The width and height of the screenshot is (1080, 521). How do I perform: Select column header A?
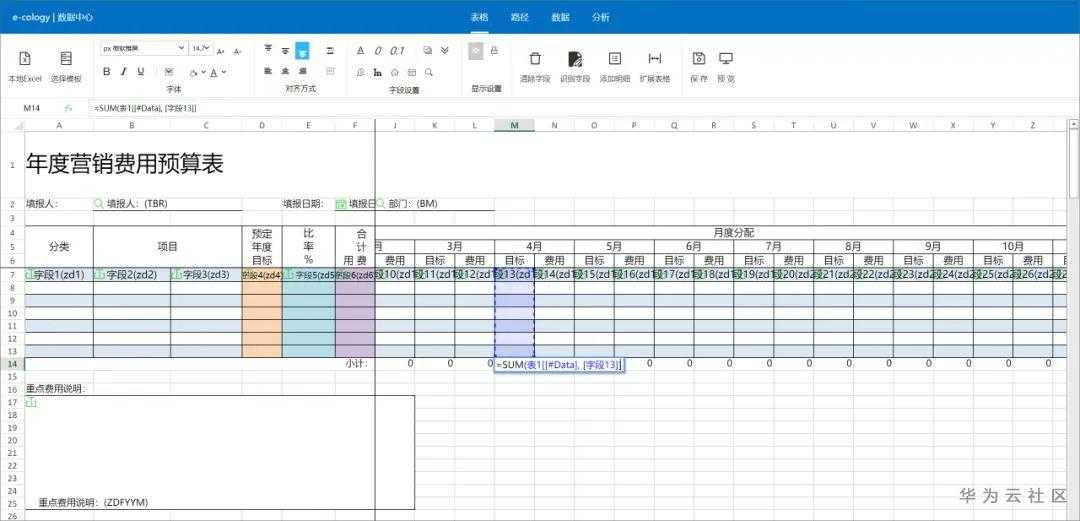point(59,125)
